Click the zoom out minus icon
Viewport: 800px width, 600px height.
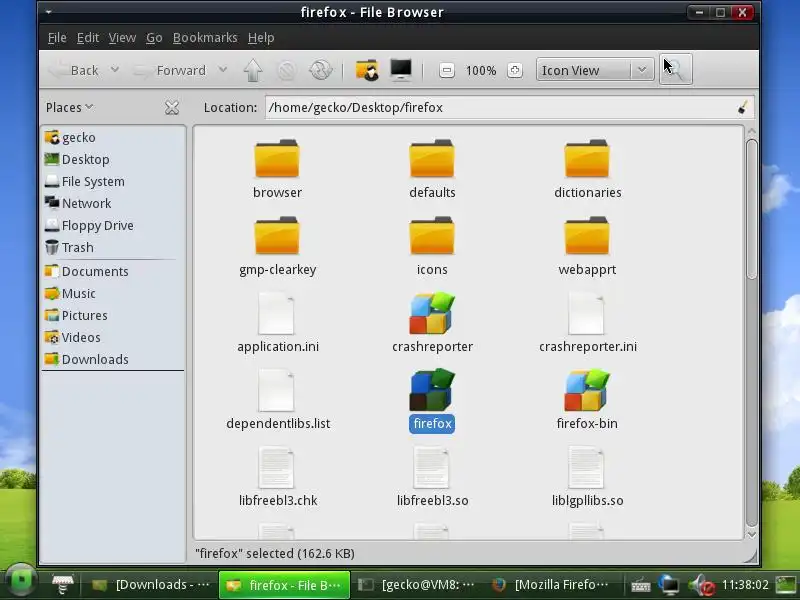[446, 70]
